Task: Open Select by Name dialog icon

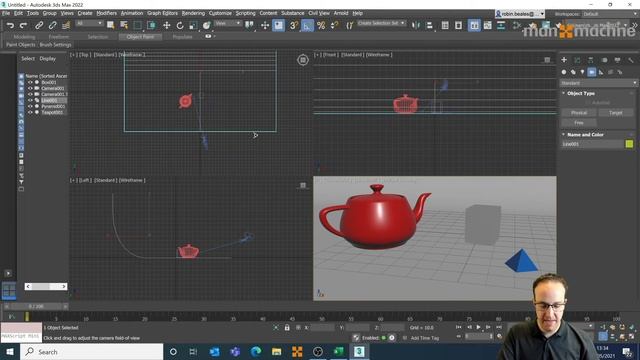Action: (124, 25)
